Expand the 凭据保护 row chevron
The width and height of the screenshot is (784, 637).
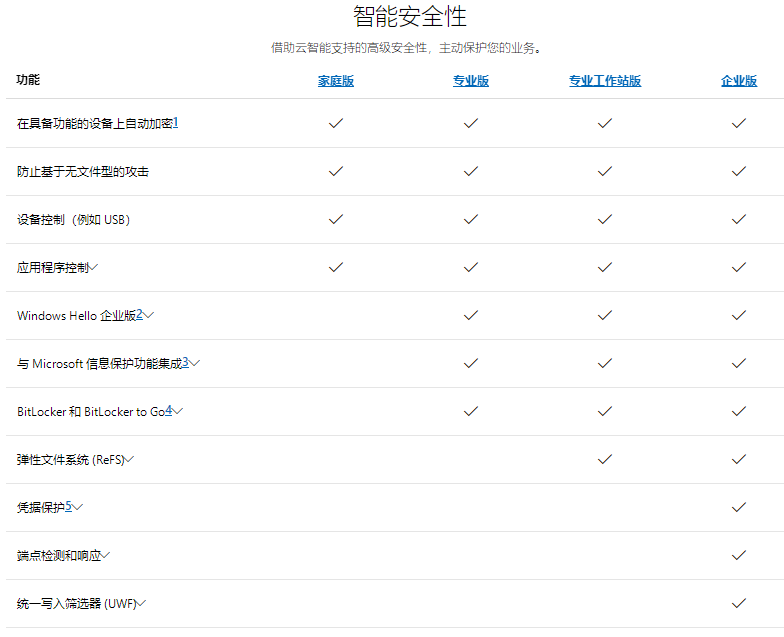[78, 507]
